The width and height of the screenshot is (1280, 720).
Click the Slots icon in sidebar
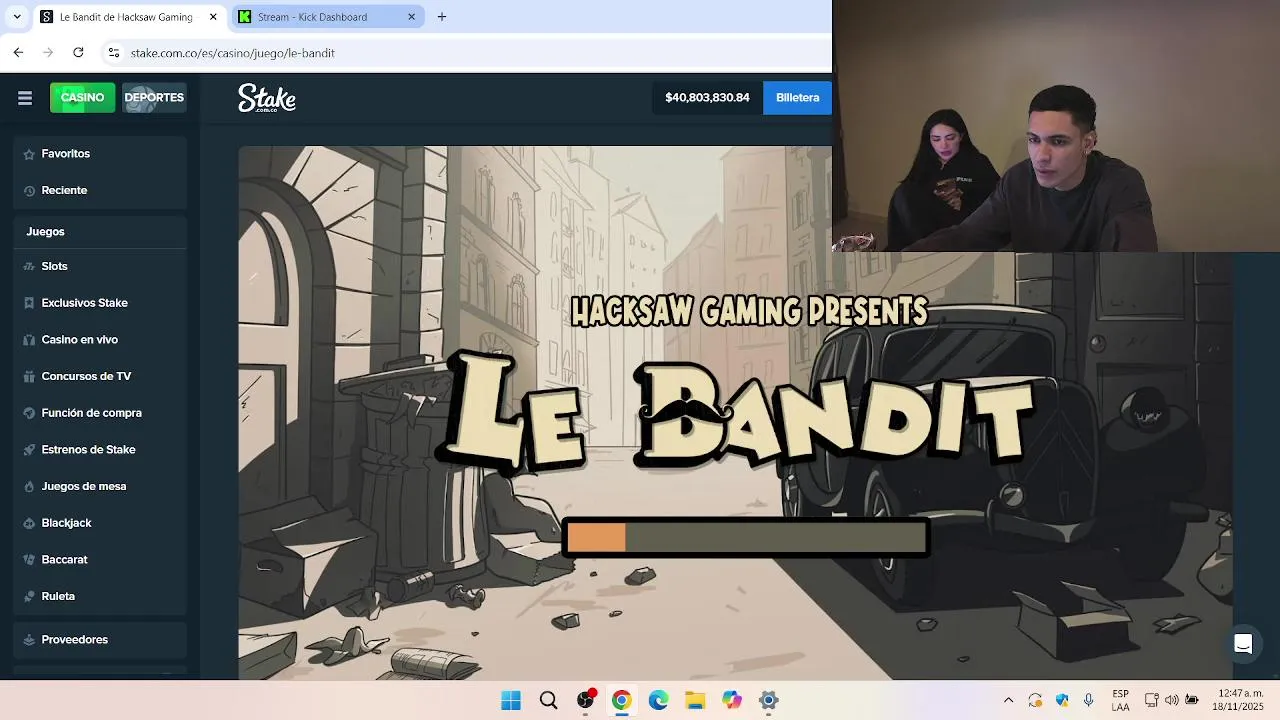tap(29, 267)
